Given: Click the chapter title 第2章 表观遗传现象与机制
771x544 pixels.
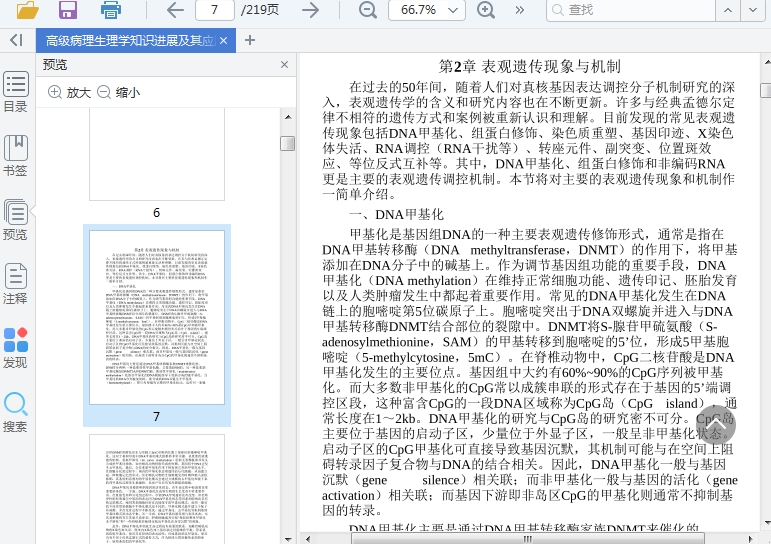Looking at the screenshot, I should [529, 66].
